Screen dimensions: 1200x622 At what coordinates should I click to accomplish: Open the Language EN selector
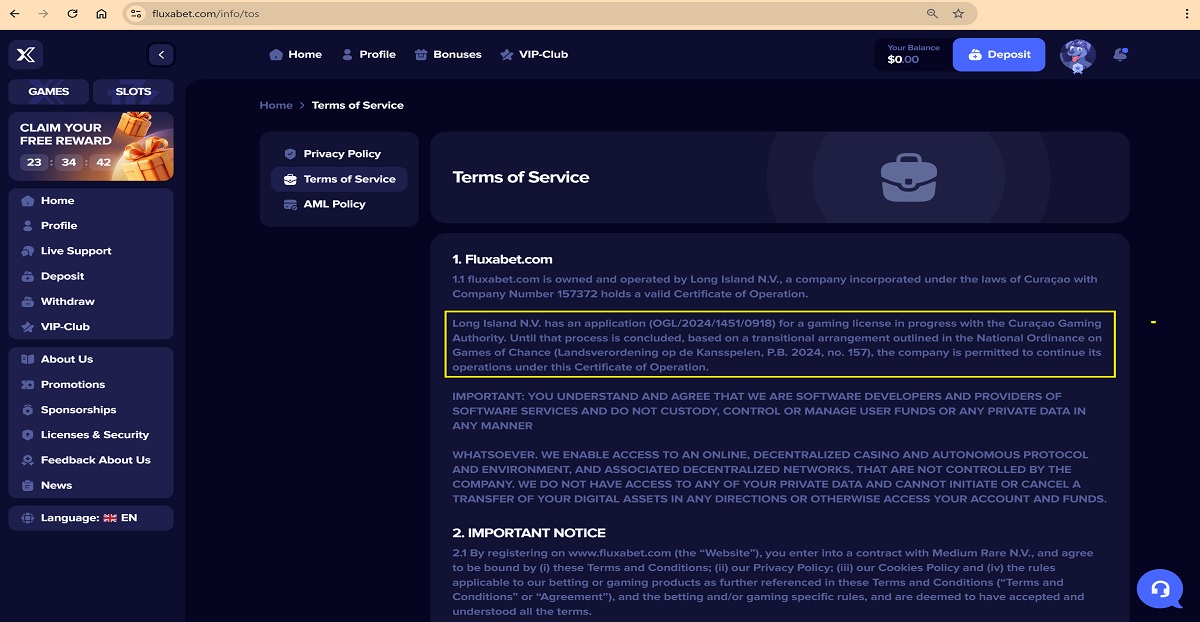pos(90,518)
